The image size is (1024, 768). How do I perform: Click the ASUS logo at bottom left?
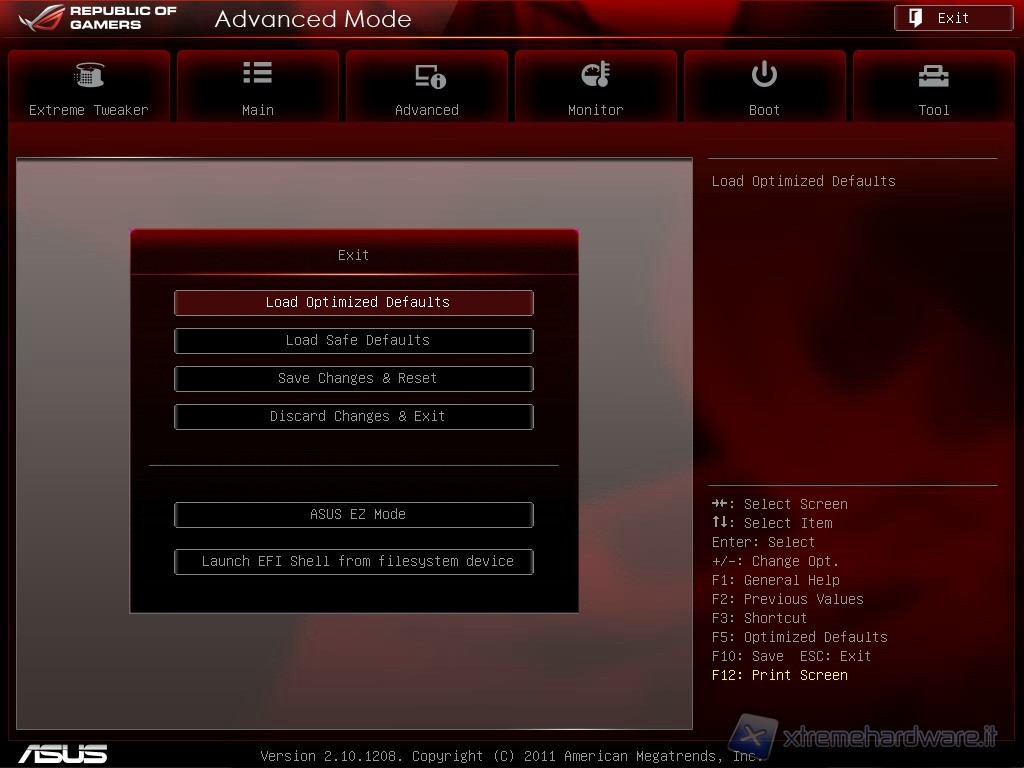[x=62, y=753]
